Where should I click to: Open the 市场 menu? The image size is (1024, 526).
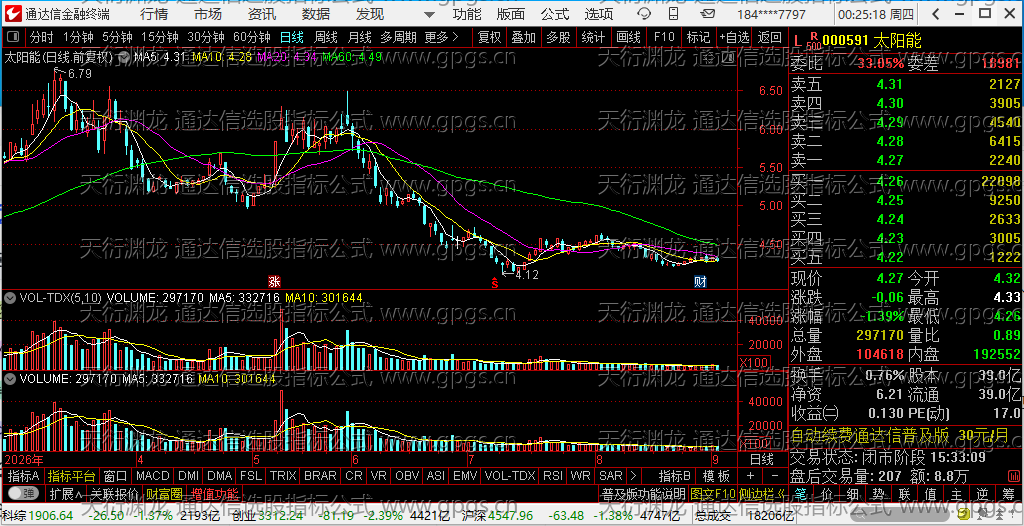(208, 14)
